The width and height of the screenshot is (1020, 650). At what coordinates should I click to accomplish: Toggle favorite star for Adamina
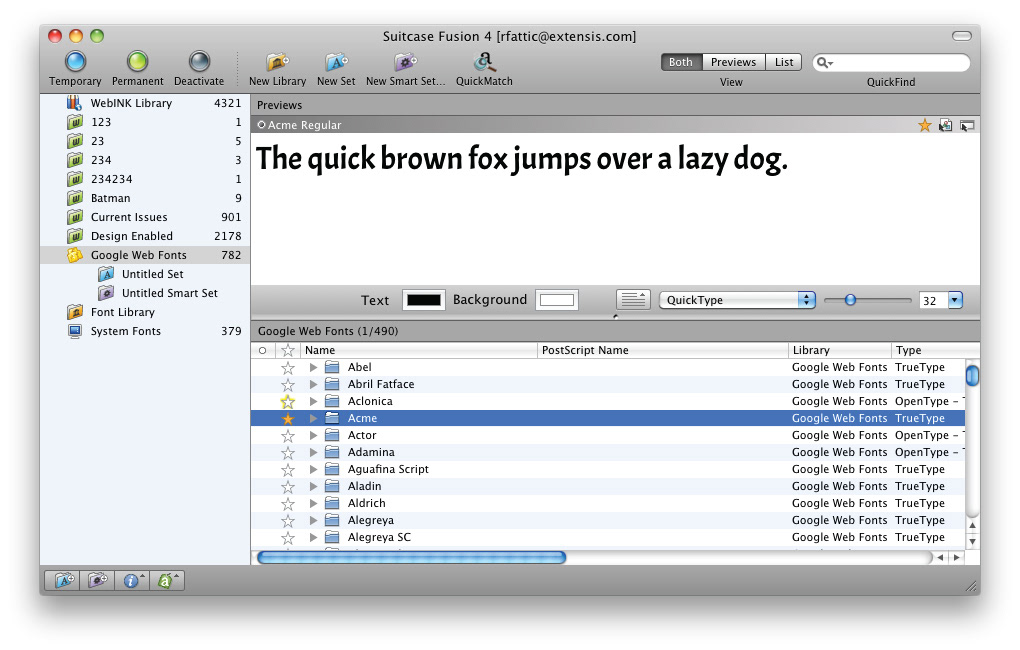point(288,452)
